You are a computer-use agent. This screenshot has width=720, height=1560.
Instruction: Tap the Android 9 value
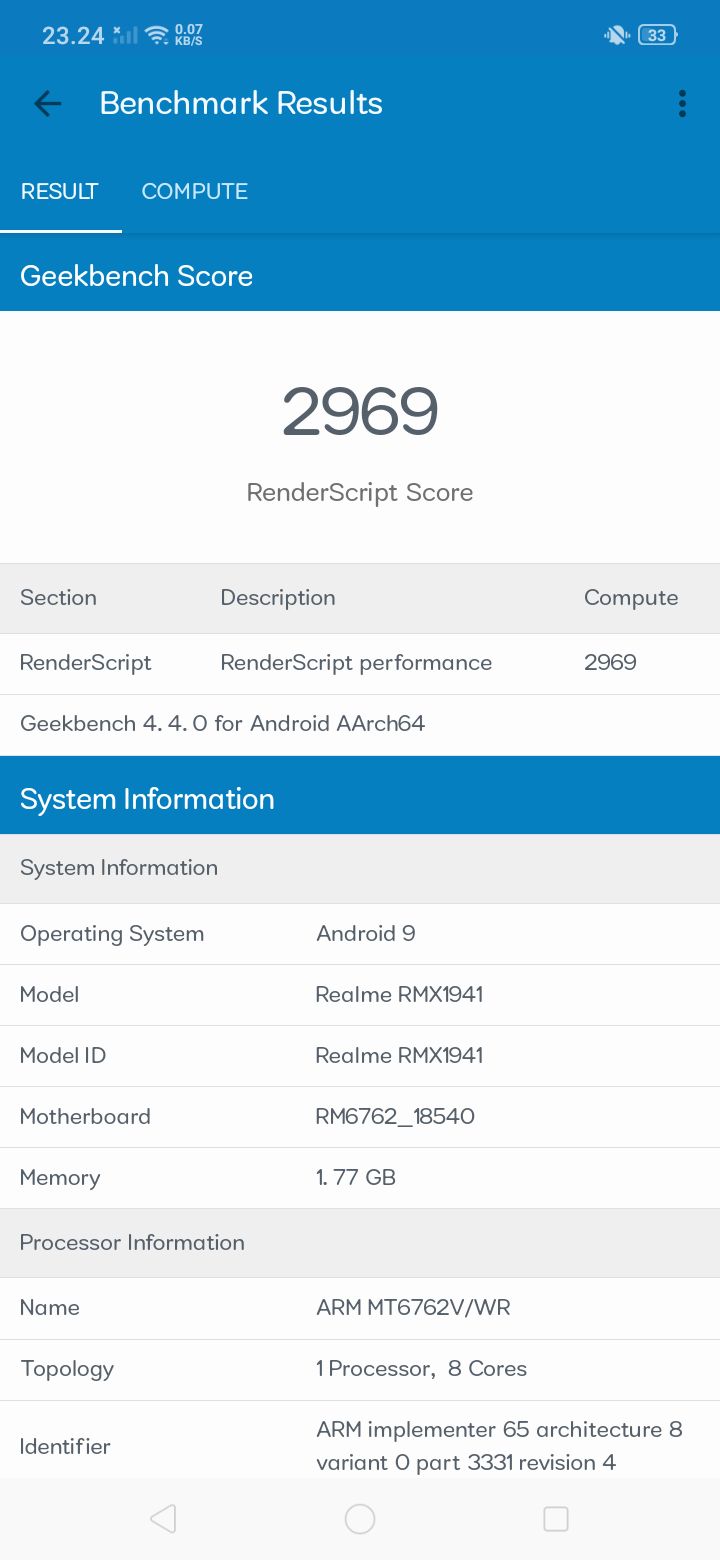(366, 934)
